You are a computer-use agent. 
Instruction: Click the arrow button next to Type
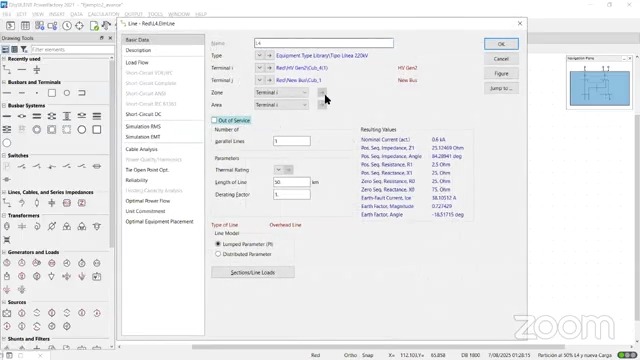(x=269, y=56)
